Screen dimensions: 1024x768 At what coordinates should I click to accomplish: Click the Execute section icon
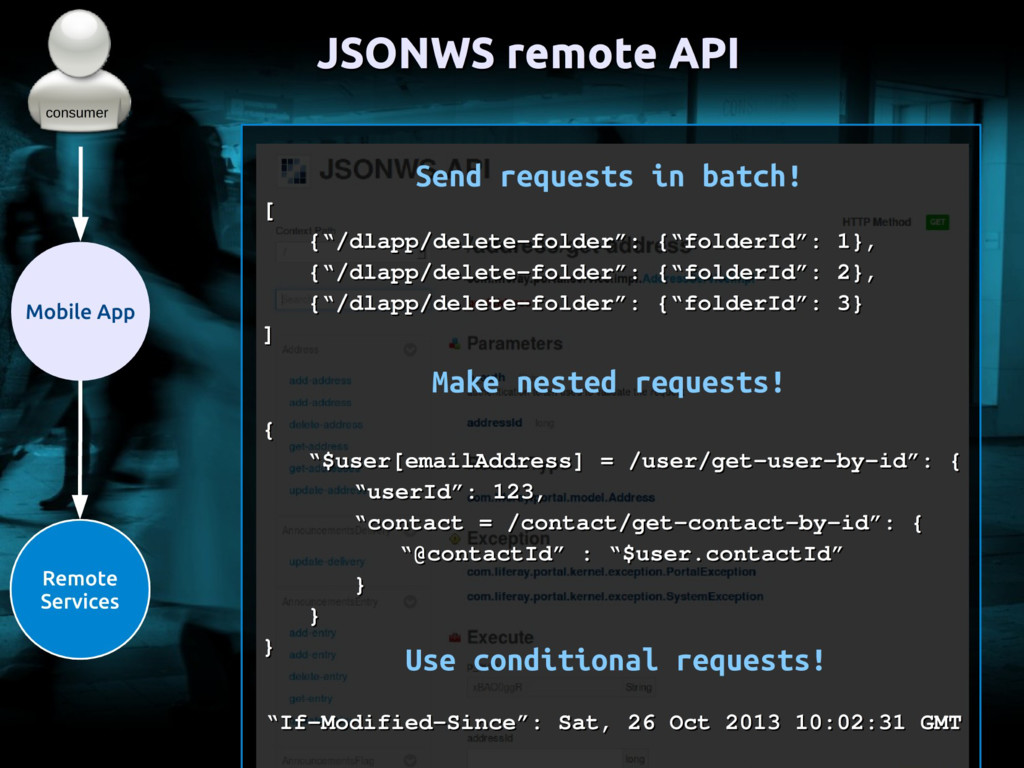(455, 637)
